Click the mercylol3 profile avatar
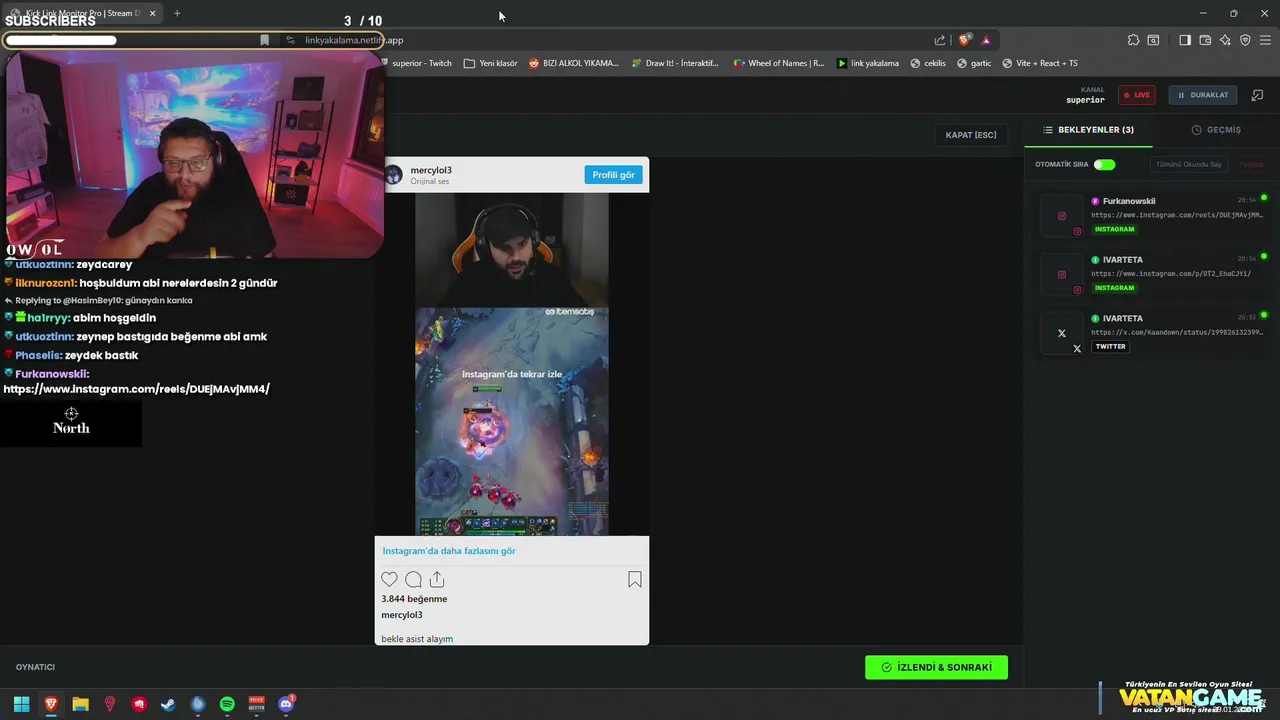This screenshot has height=720, width=1280. (394, 175)
